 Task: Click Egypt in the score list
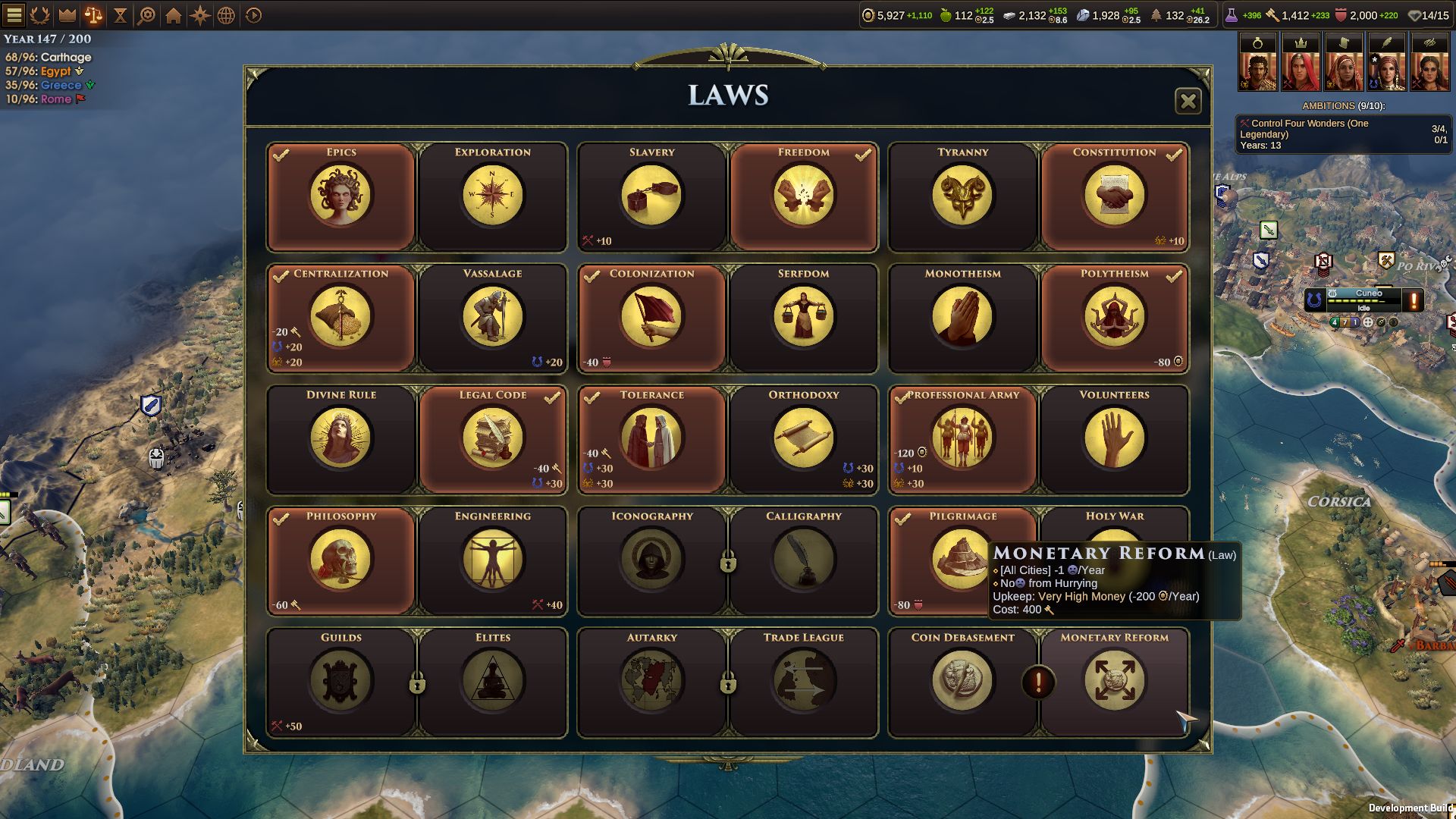coord(55,71)
